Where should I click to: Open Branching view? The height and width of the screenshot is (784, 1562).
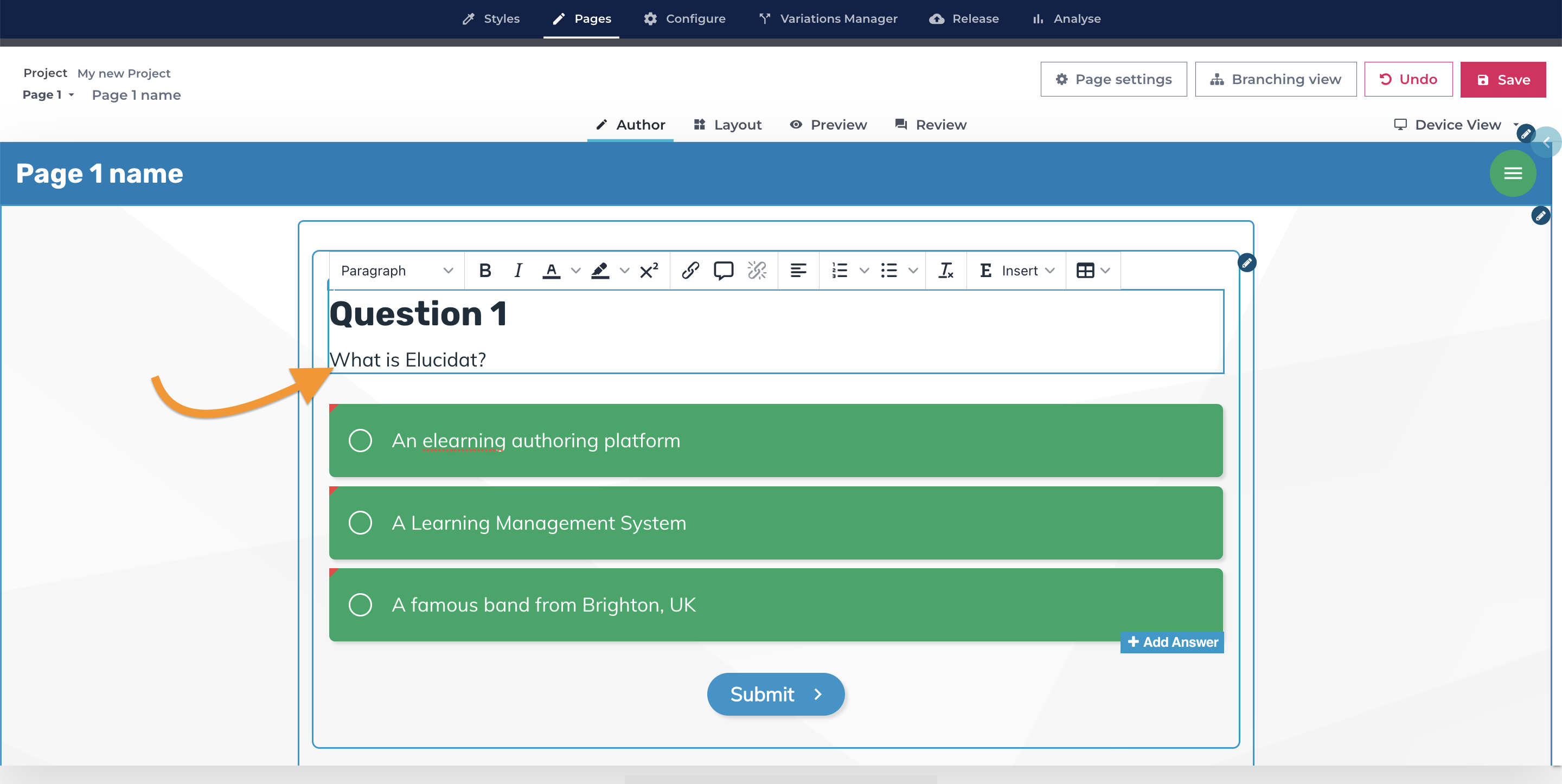[x=1275, y=80]
